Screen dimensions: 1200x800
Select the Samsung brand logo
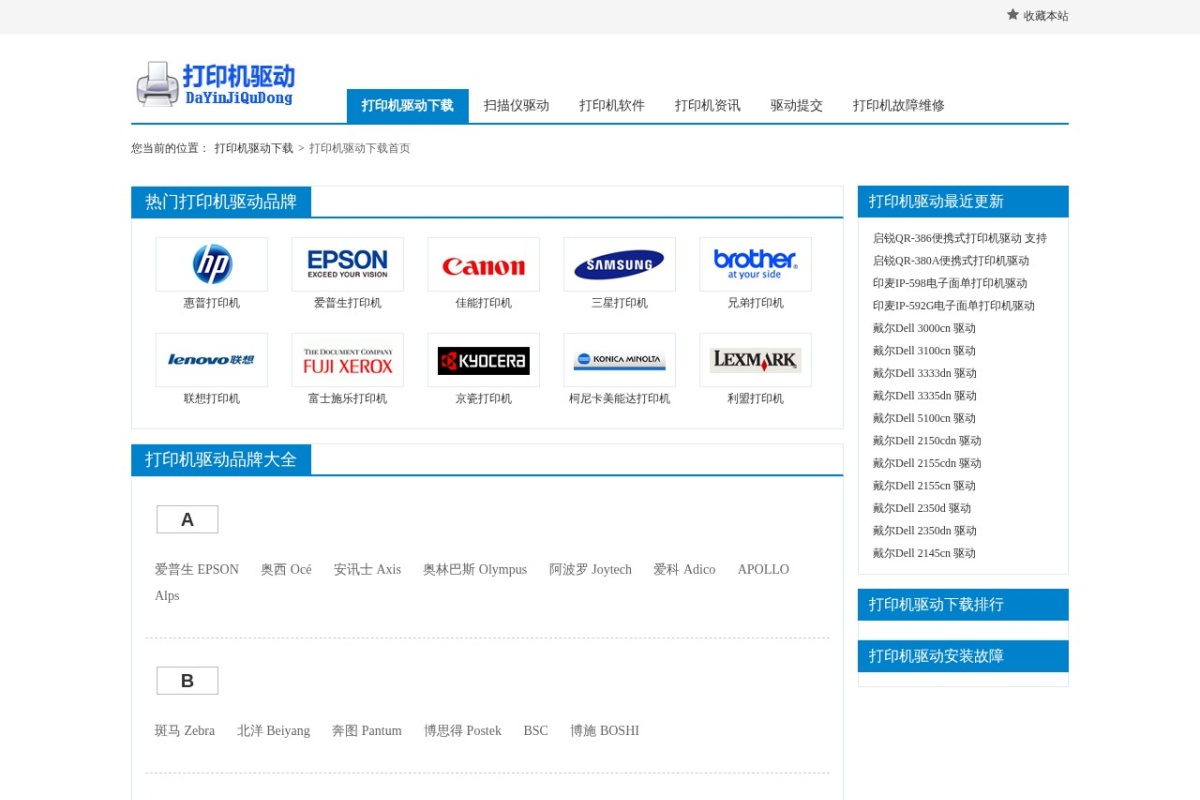620,264
